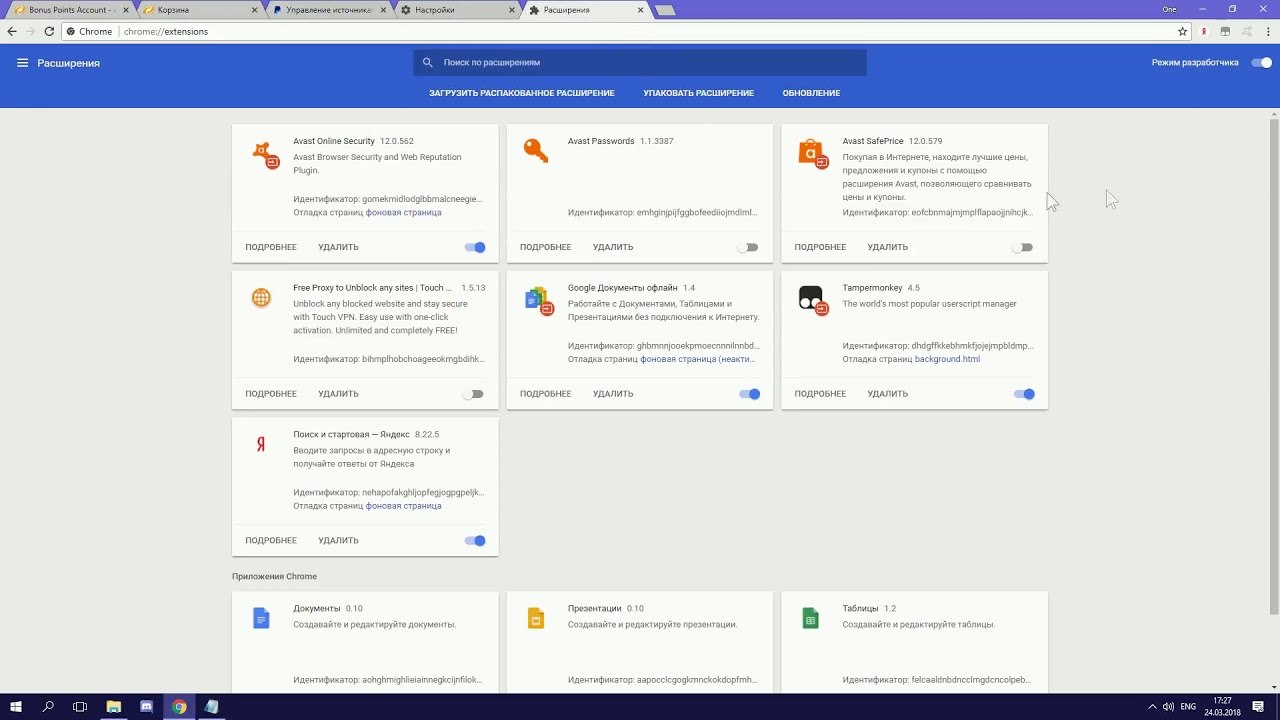
Task: Click the Google Документы офлайн icon
Action: pyautogui.click(x=539, y=301)
